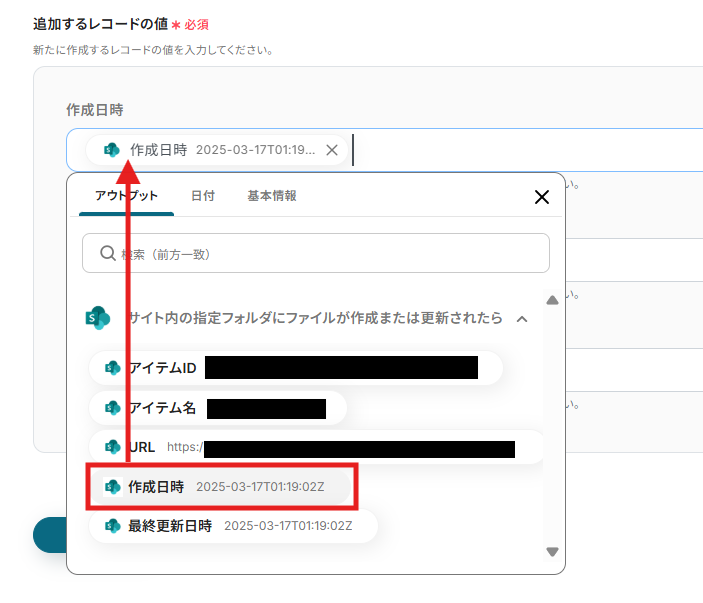
Task: Select the アイテム名 output item
Action: point(218,408)
